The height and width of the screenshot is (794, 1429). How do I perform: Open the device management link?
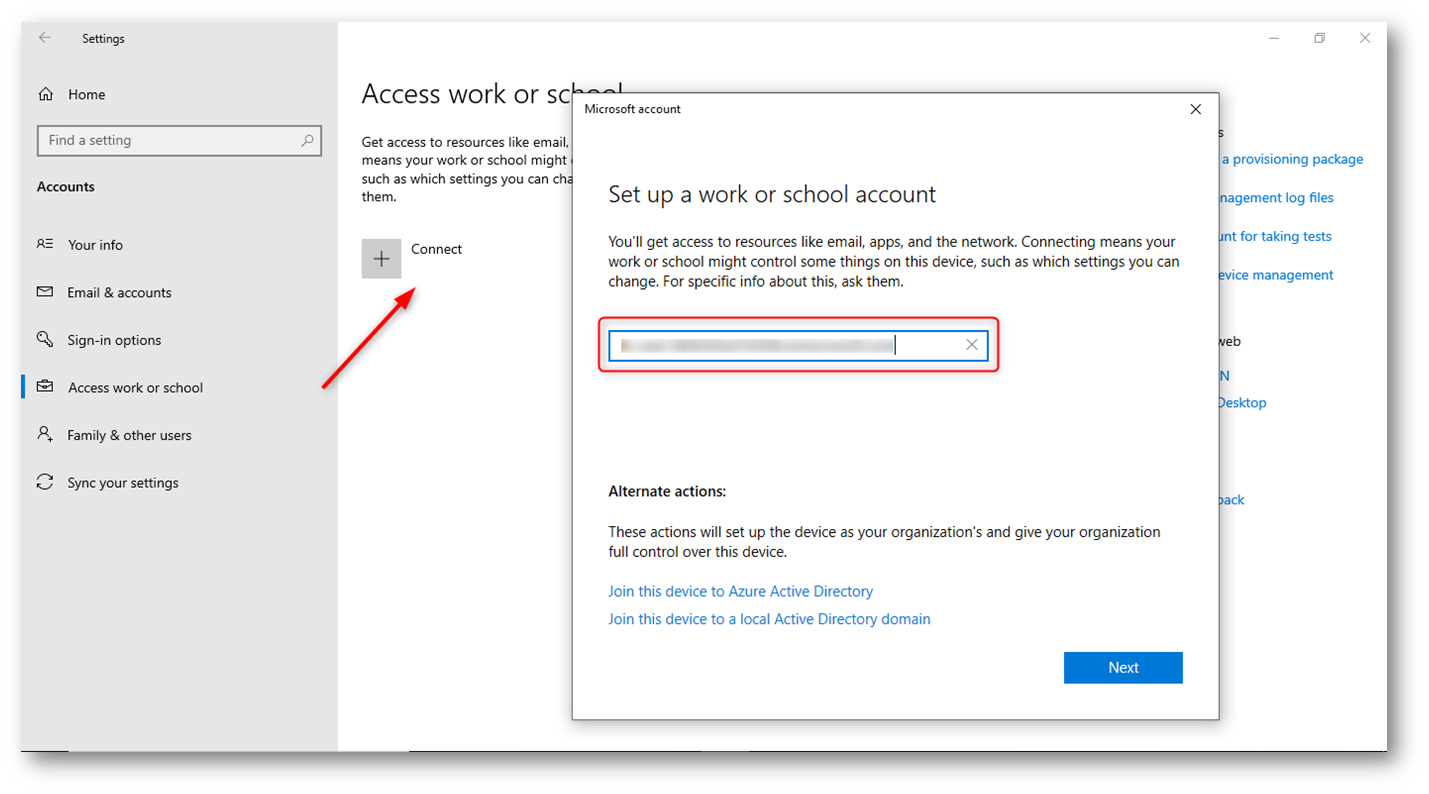[x=1277, y=275]
